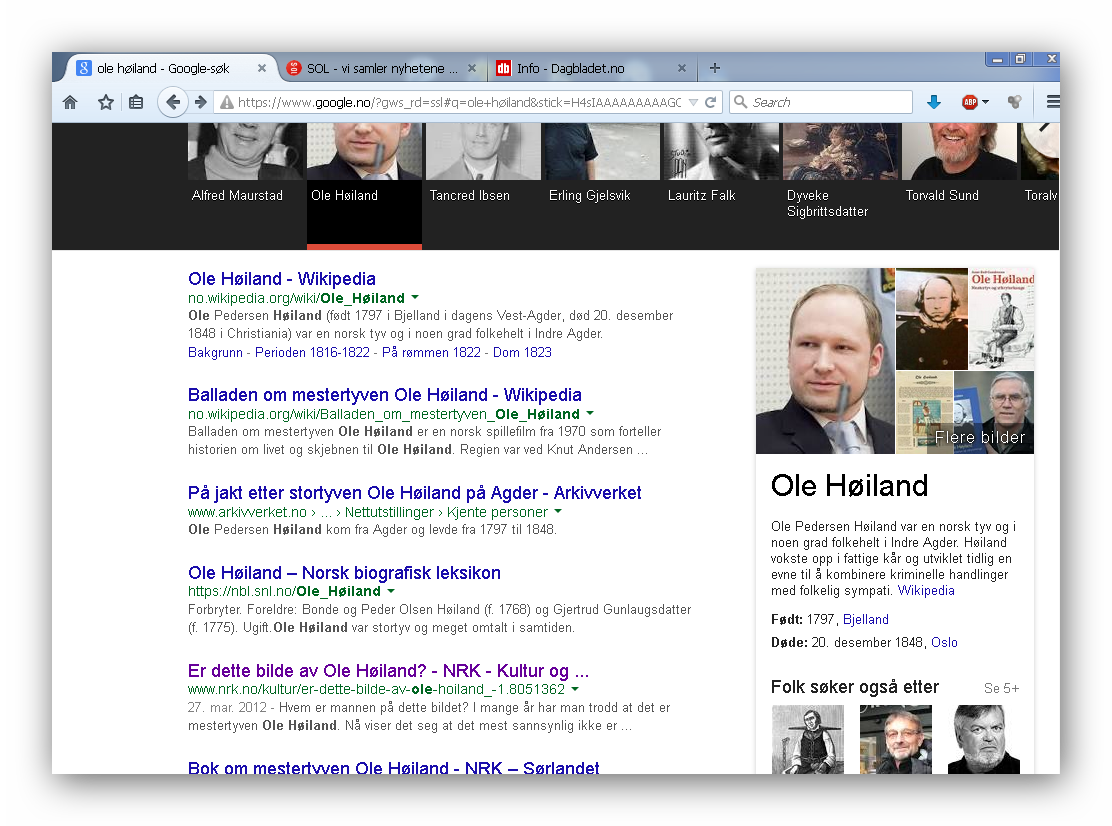Open the Ole Høiland book cover thumbnail

pyautogui.click(x=1001, y=319)
